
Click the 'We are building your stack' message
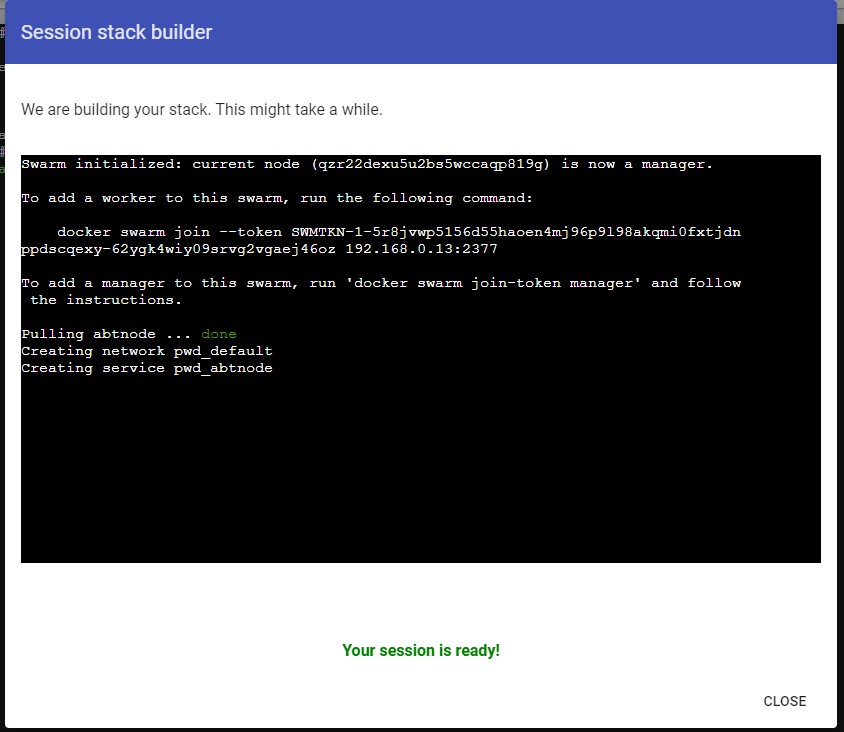[201, 109]
